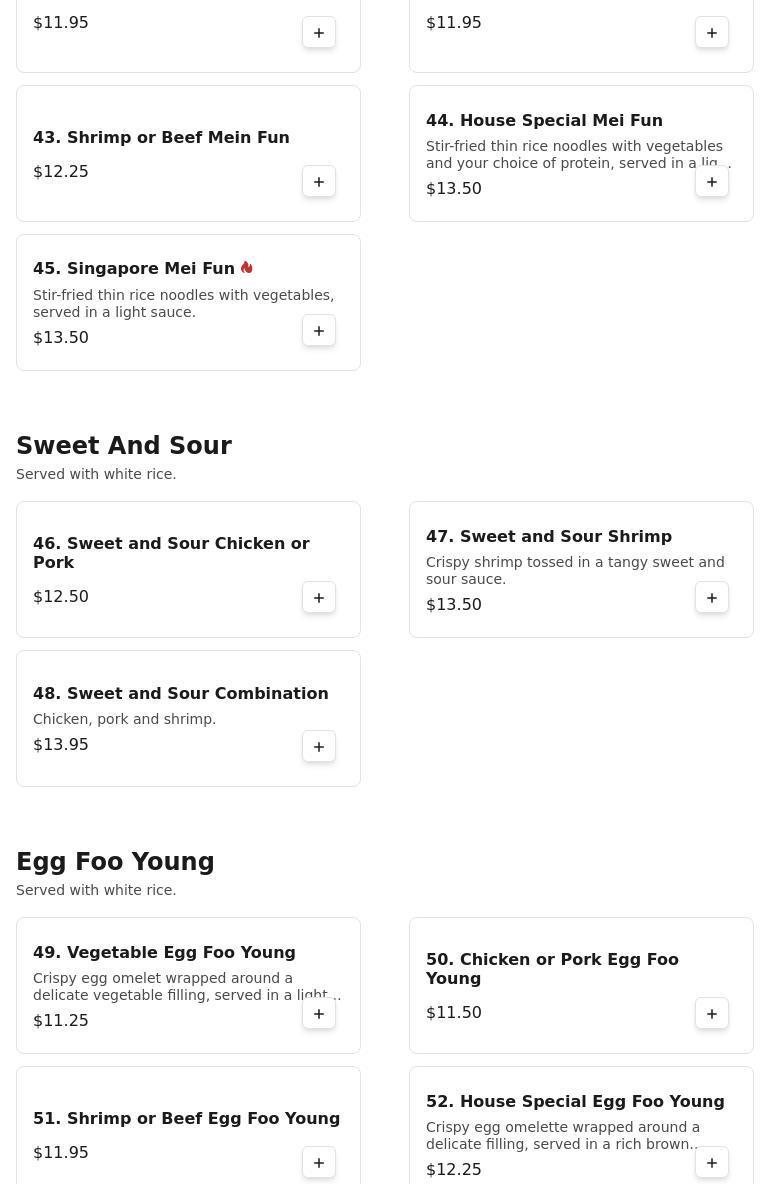Add Sweet and Sour Shrimp via plus
This screenshot has width=770, height=1184.
coord(711,598)
